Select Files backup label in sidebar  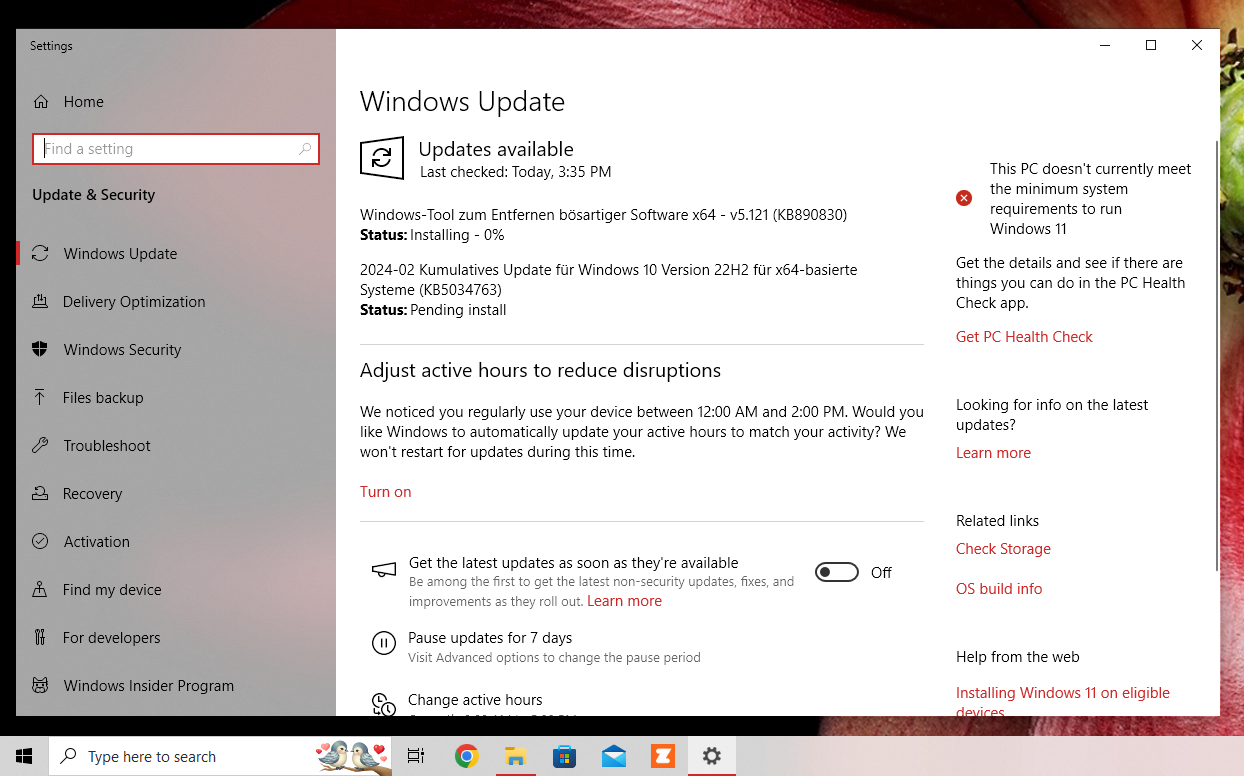103,398
